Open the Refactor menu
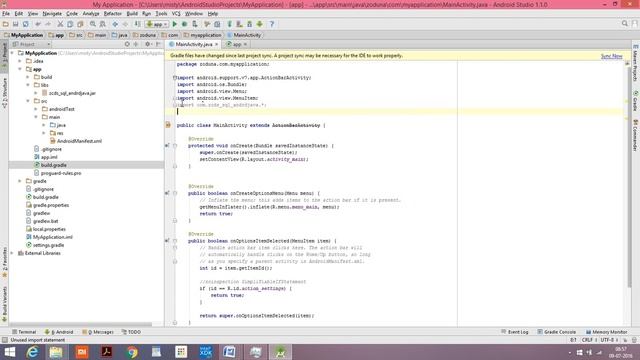The height and width of the screenshot is (360, 640). click(x=112, y=13)
